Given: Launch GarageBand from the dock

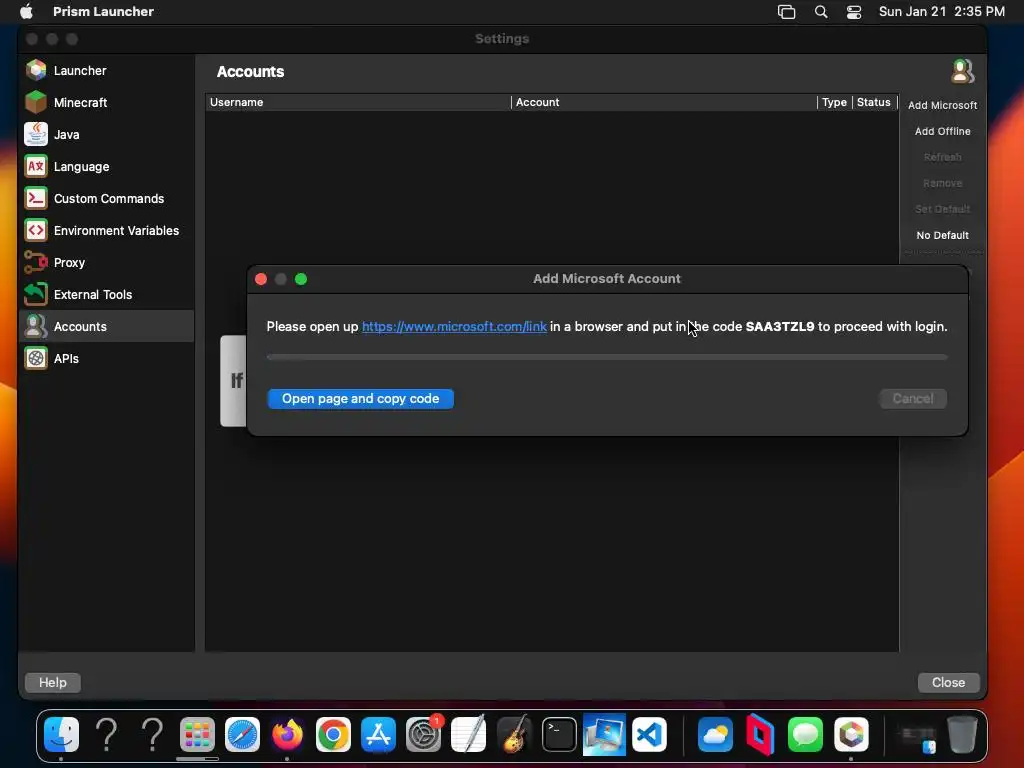Looking at the screenshot, I should tap(514, 735).
